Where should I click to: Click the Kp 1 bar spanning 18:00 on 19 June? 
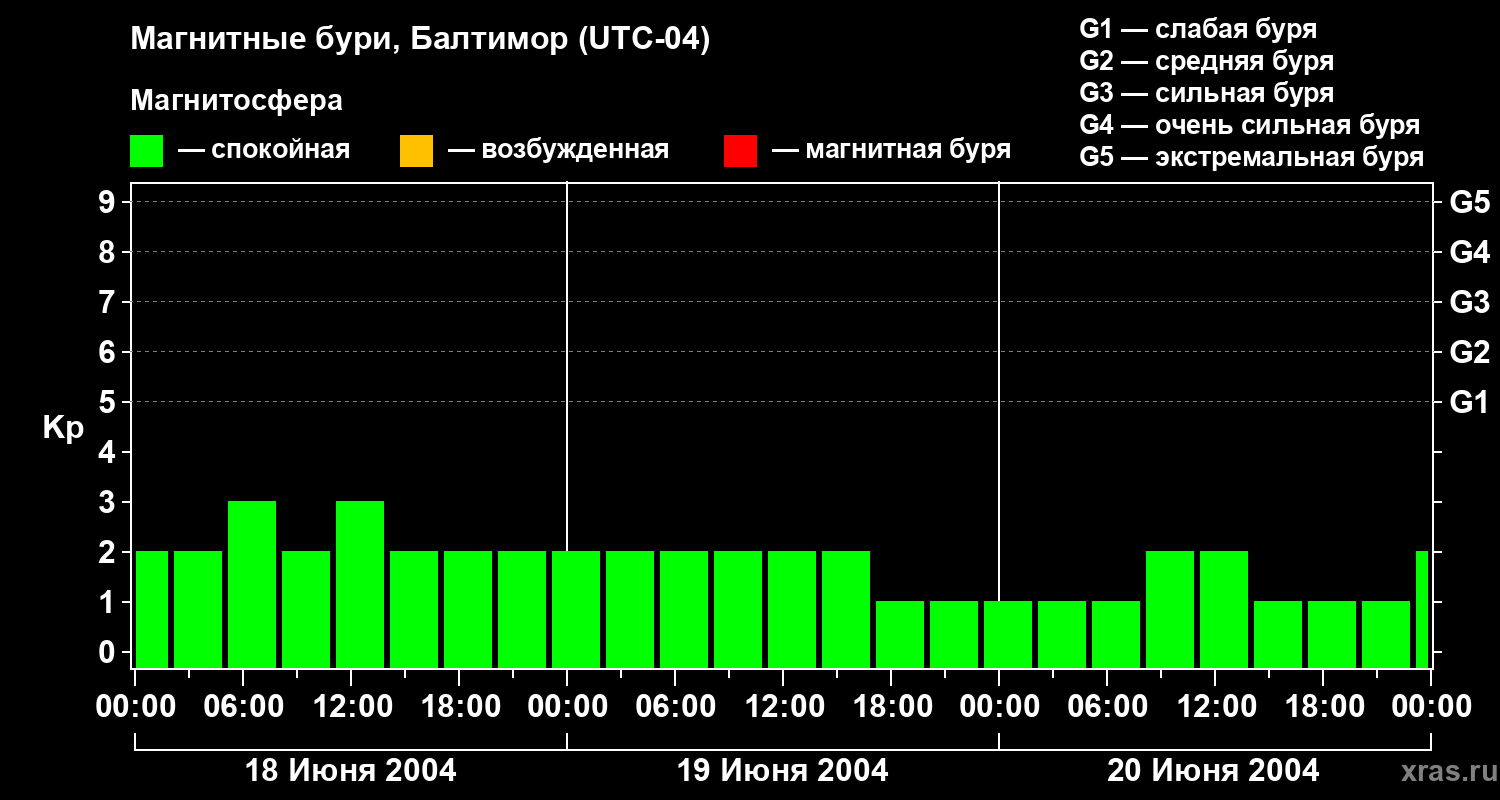(x=900, y=634)
